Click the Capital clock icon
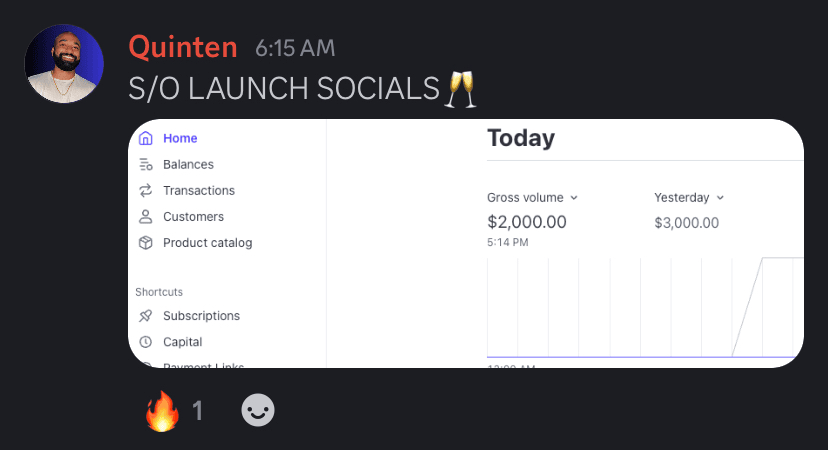This screenshot has width=828, height=450. 146,342
